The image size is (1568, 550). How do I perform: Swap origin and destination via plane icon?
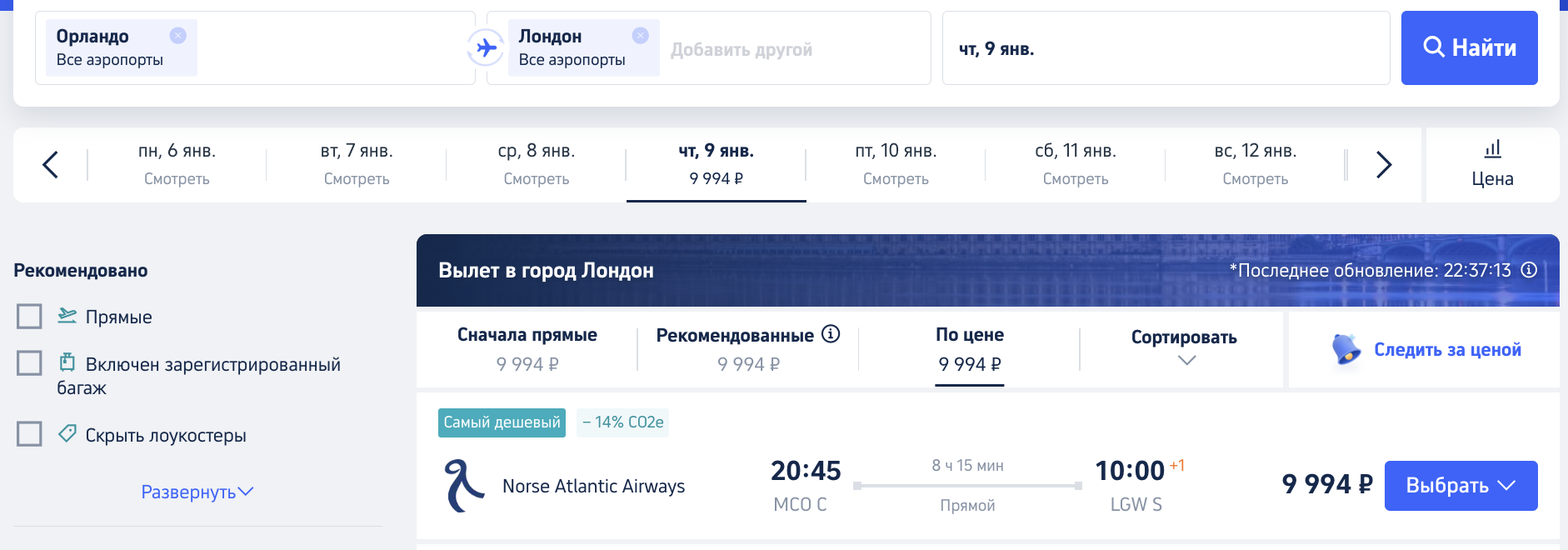[485, 48]
